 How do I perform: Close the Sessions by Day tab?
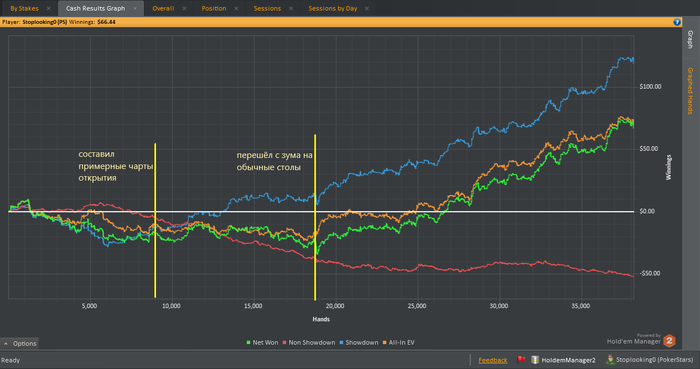(367, 8)
